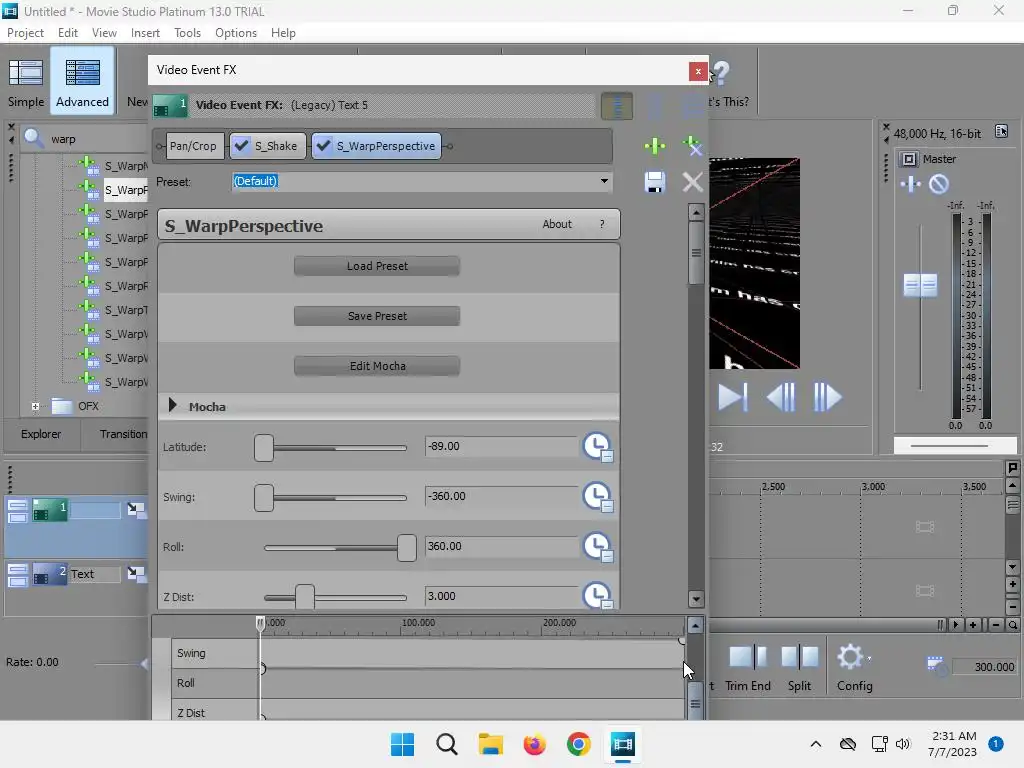Open Options menu
1024x768 pixels.
(x=236, y=33)
